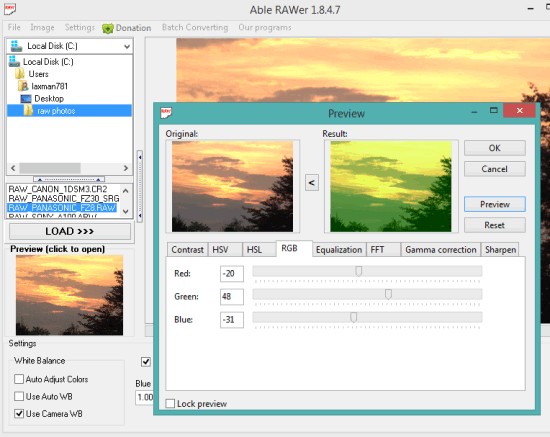Click the '<' copy result arrow button
550x437 pixels.
[x=312, y=183]
